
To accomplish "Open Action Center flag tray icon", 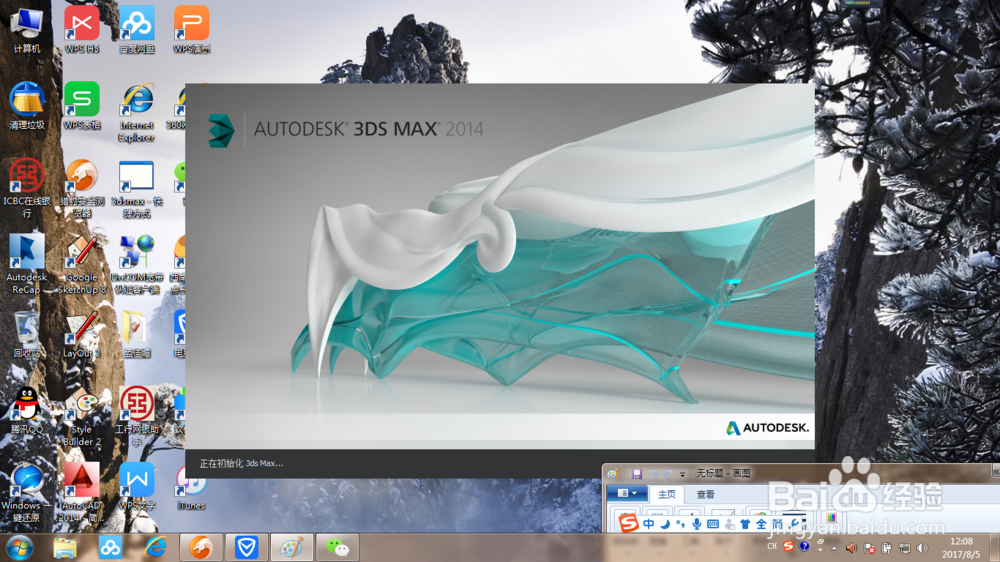I will coord(869,548).
